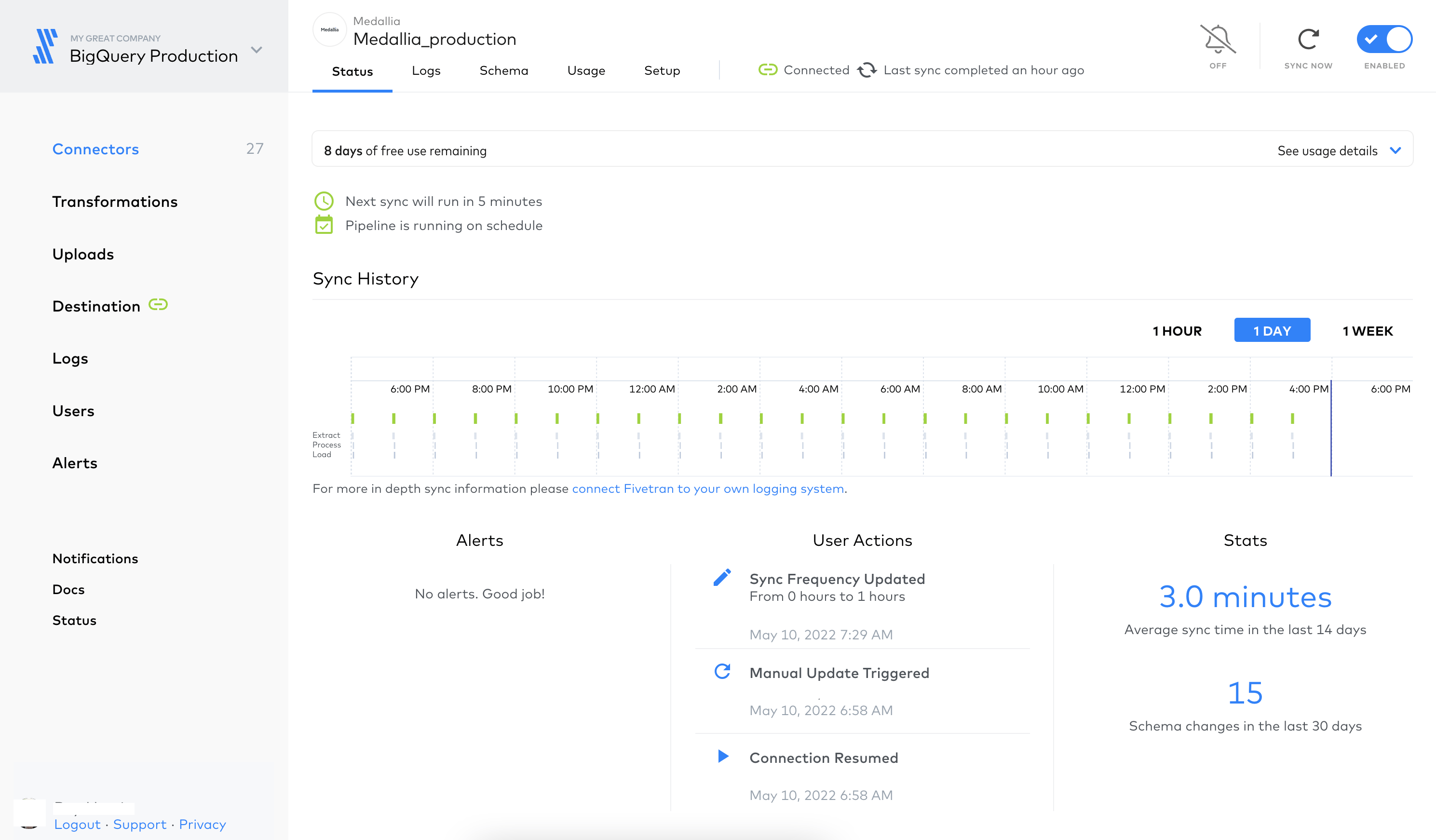Click the '3.0 minutes' average sync stat

click(1245, 597)
